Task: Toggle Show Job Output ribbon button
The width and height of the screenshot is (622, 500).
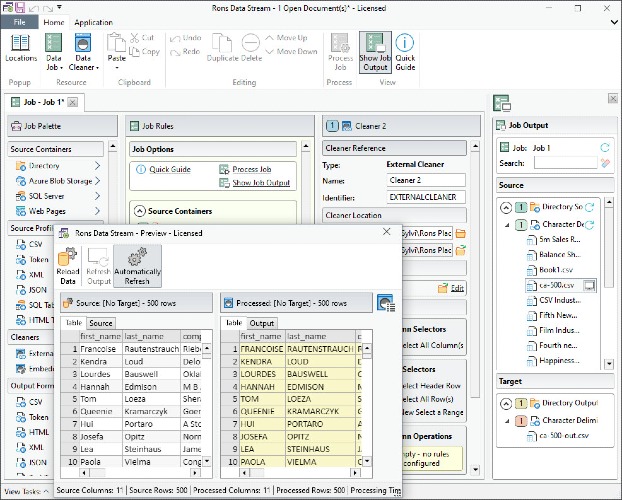Action: click(x=375, y=52)
